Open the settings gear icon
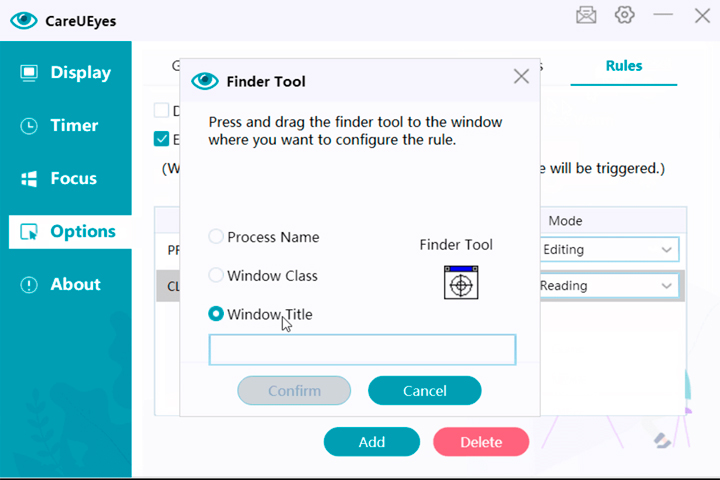Image resolution: width=720 pixels, height=480 pixels. coord(624,15)
